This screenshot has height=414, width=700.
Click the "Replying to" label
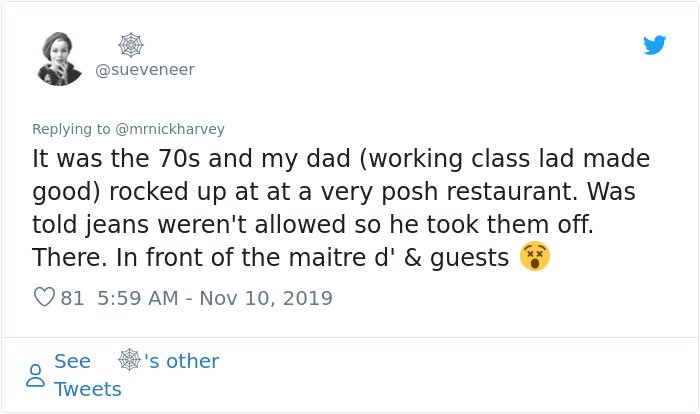click(x=71, y=129)
